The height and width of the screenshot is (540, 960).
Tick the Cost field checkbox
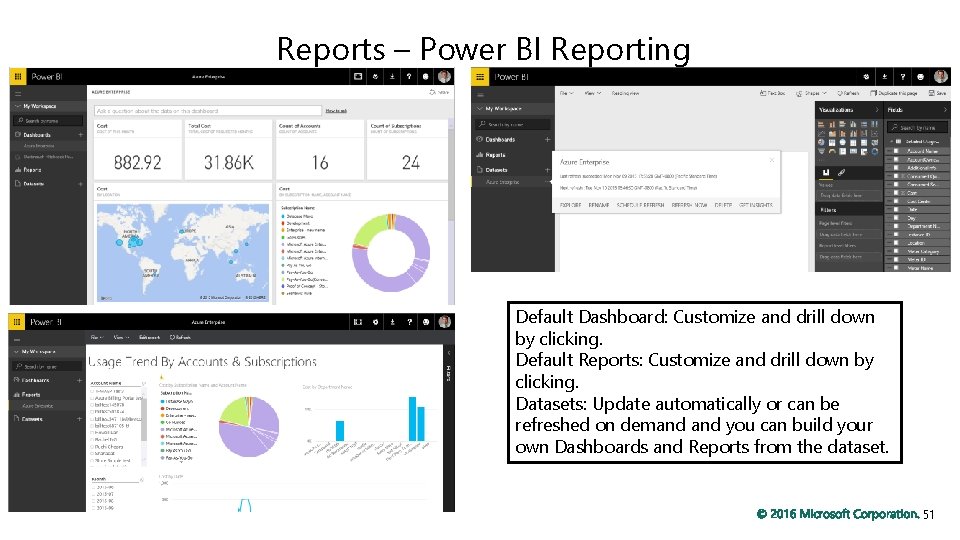point(896,192)
